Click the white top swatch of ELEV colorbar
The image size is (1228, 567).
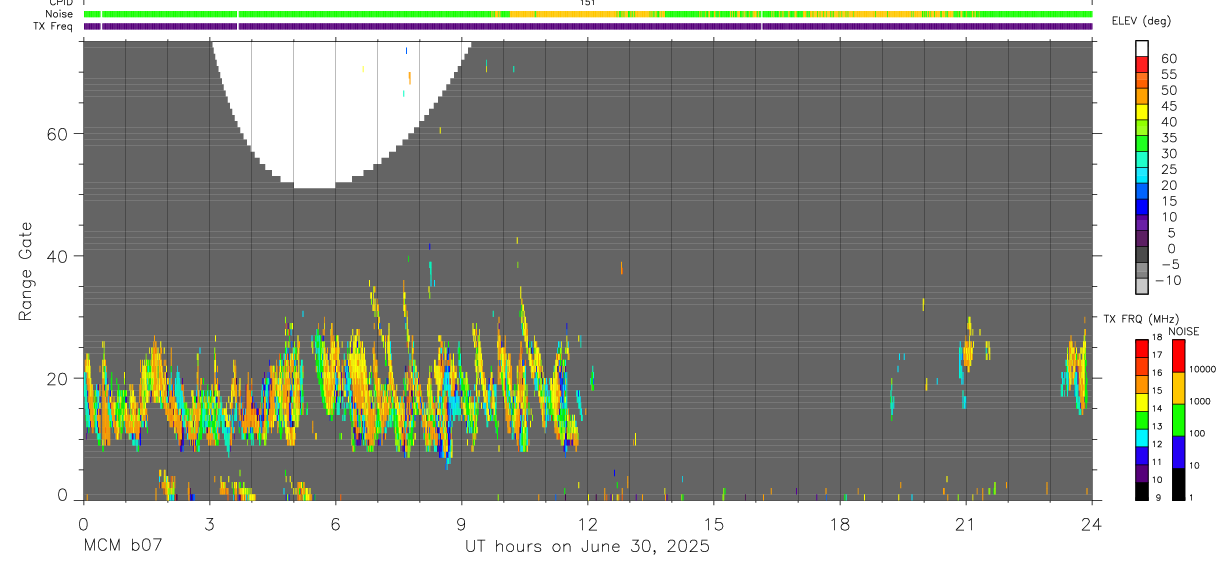pyautogui.click(x=1142, y=48)
